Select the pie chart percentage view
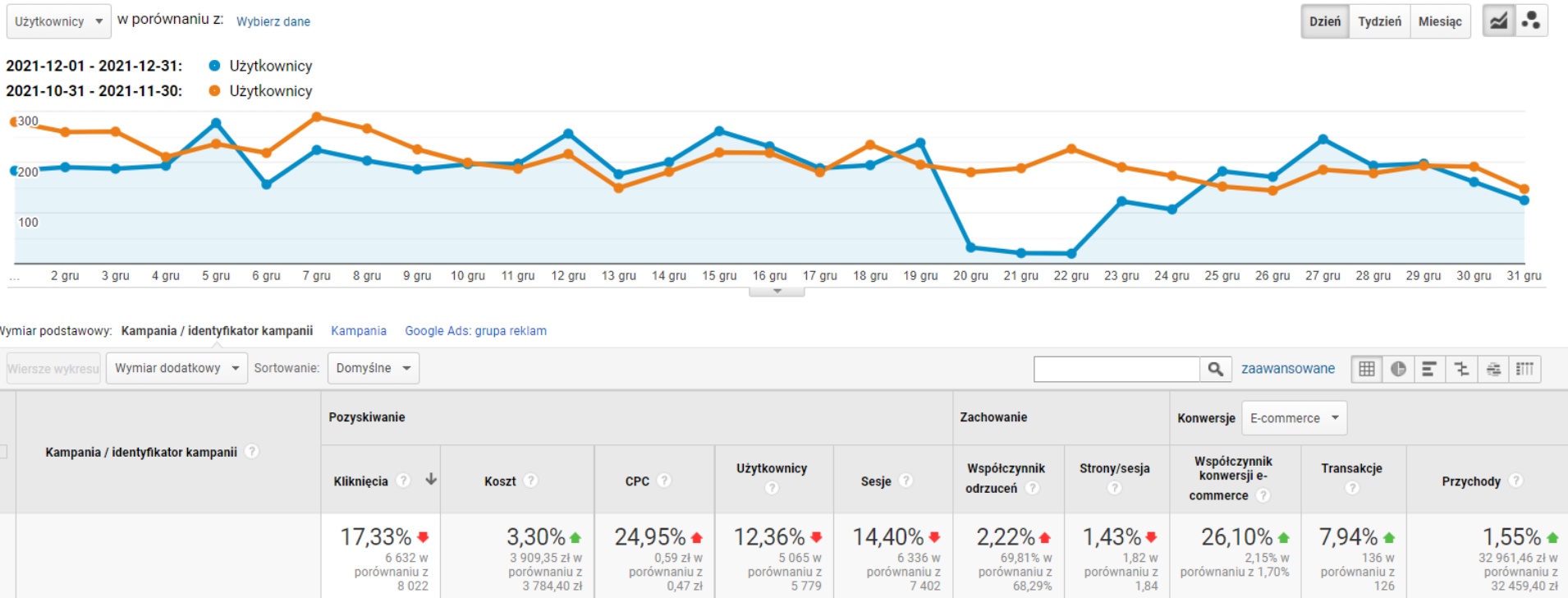The image size is (1568, 598). click(x=1398, y=369)
